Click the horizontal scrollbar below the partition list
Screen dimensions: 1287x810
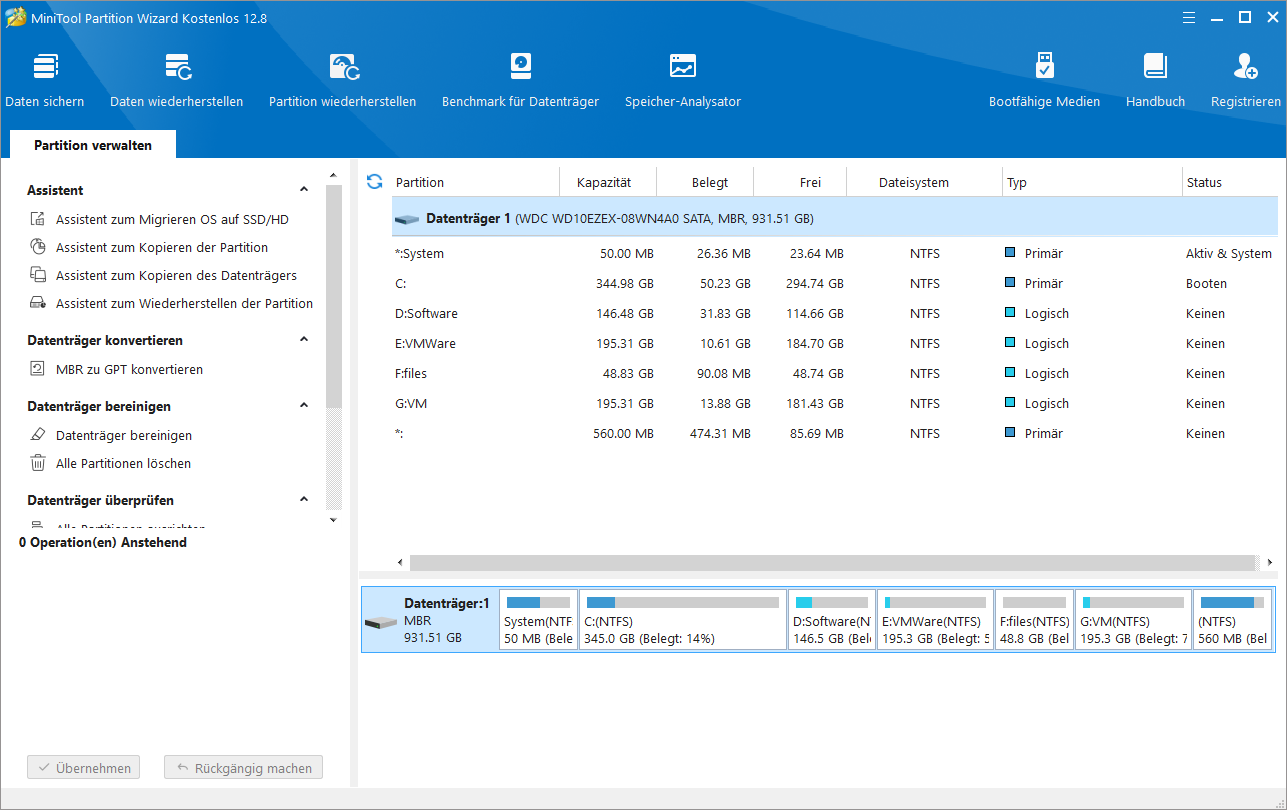(832, 563)
